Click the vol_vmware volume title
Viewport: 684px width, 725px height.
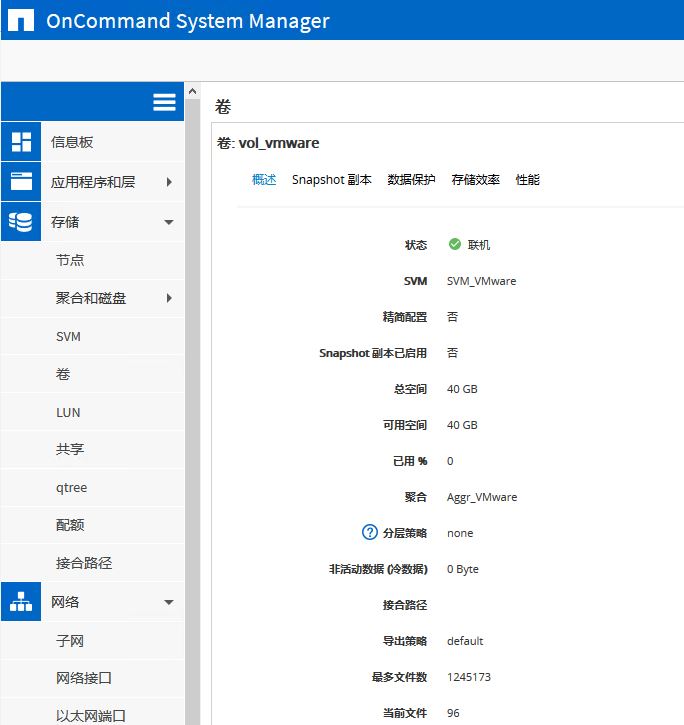click(x=279, y=143)
